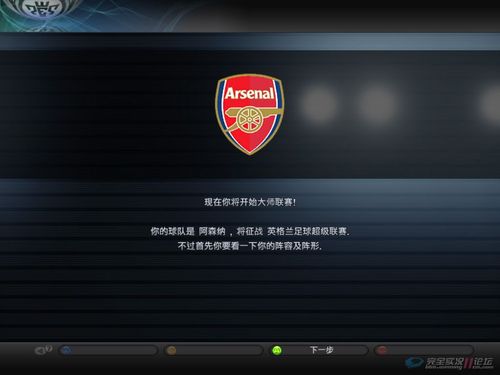Click the green controller button icon

[x=277, y=350]
